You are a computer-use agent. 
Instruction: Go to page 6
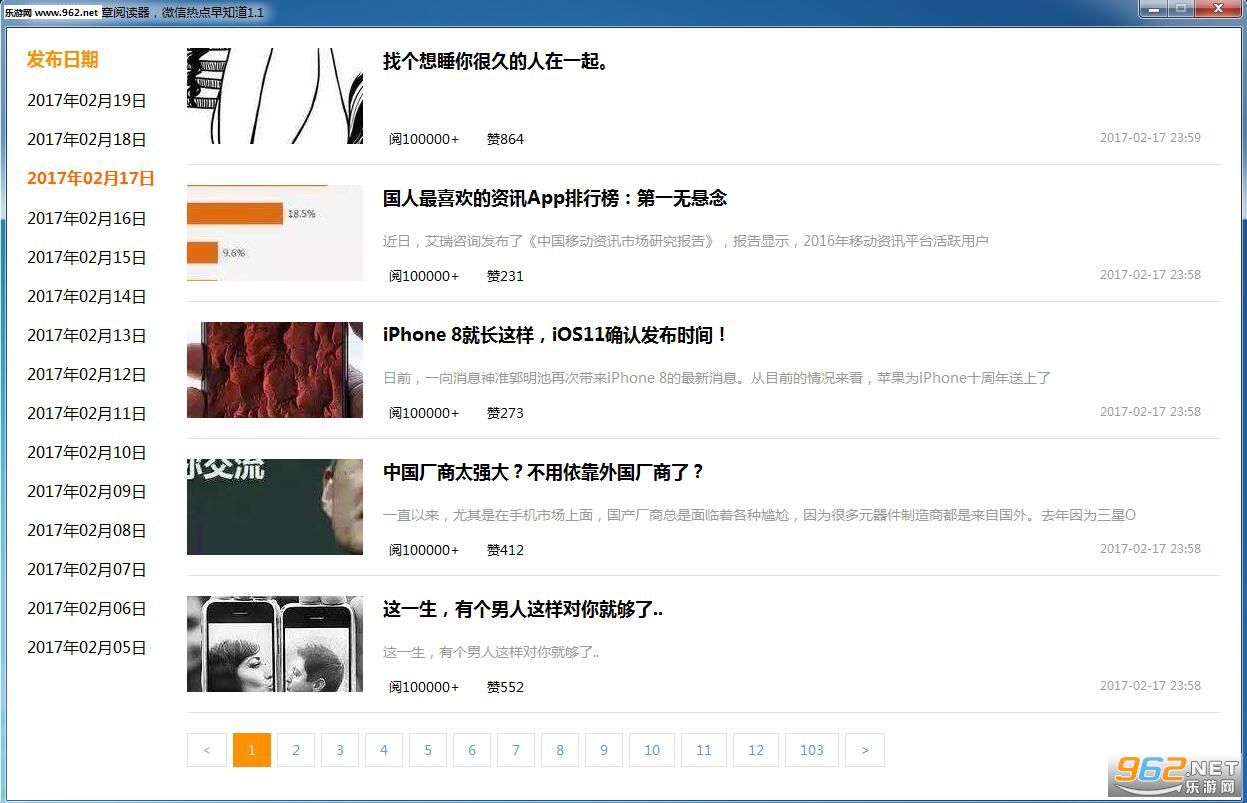tap(472, 750)
